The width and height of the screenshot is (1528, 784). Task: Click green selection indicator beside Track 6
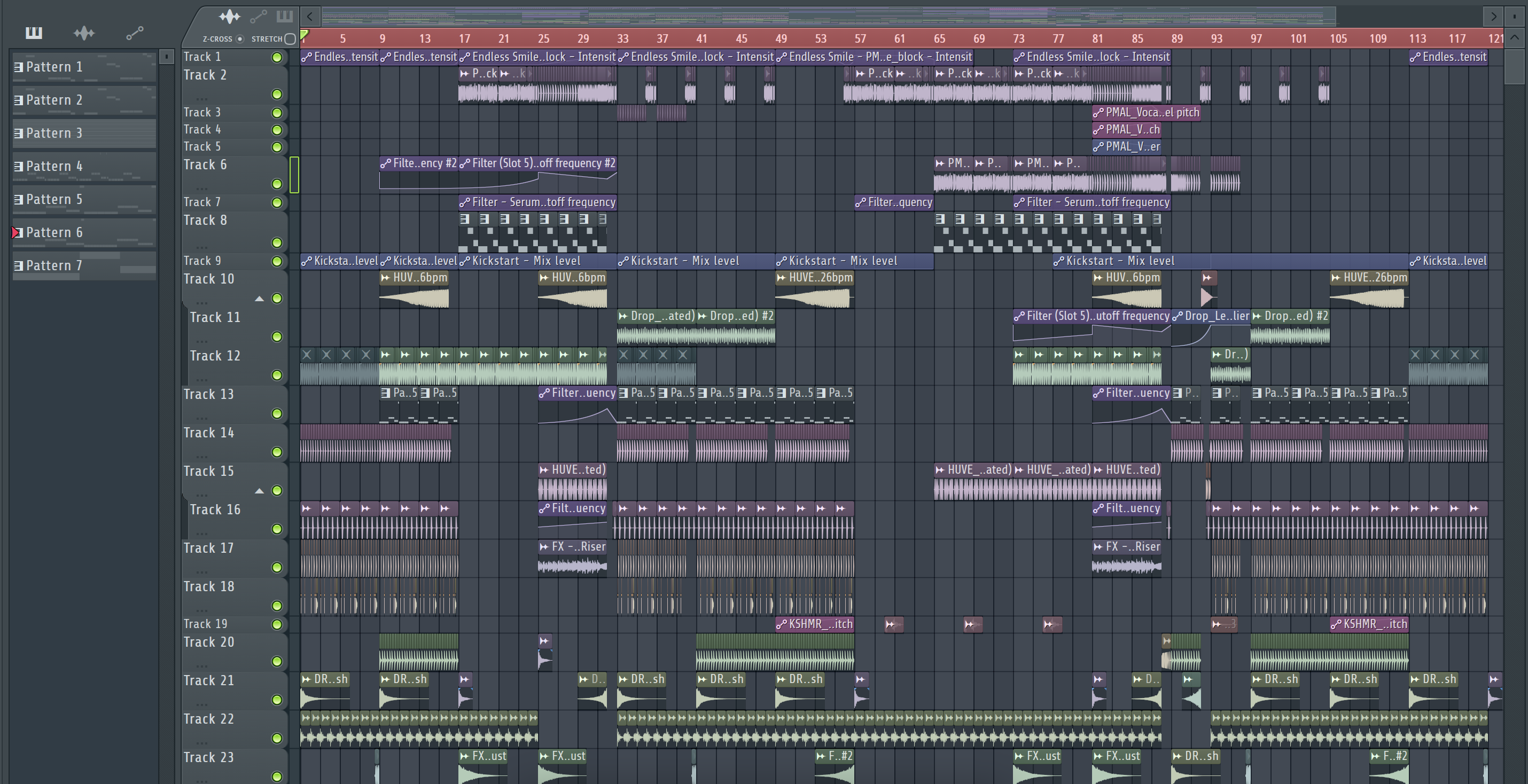(294, 175)
